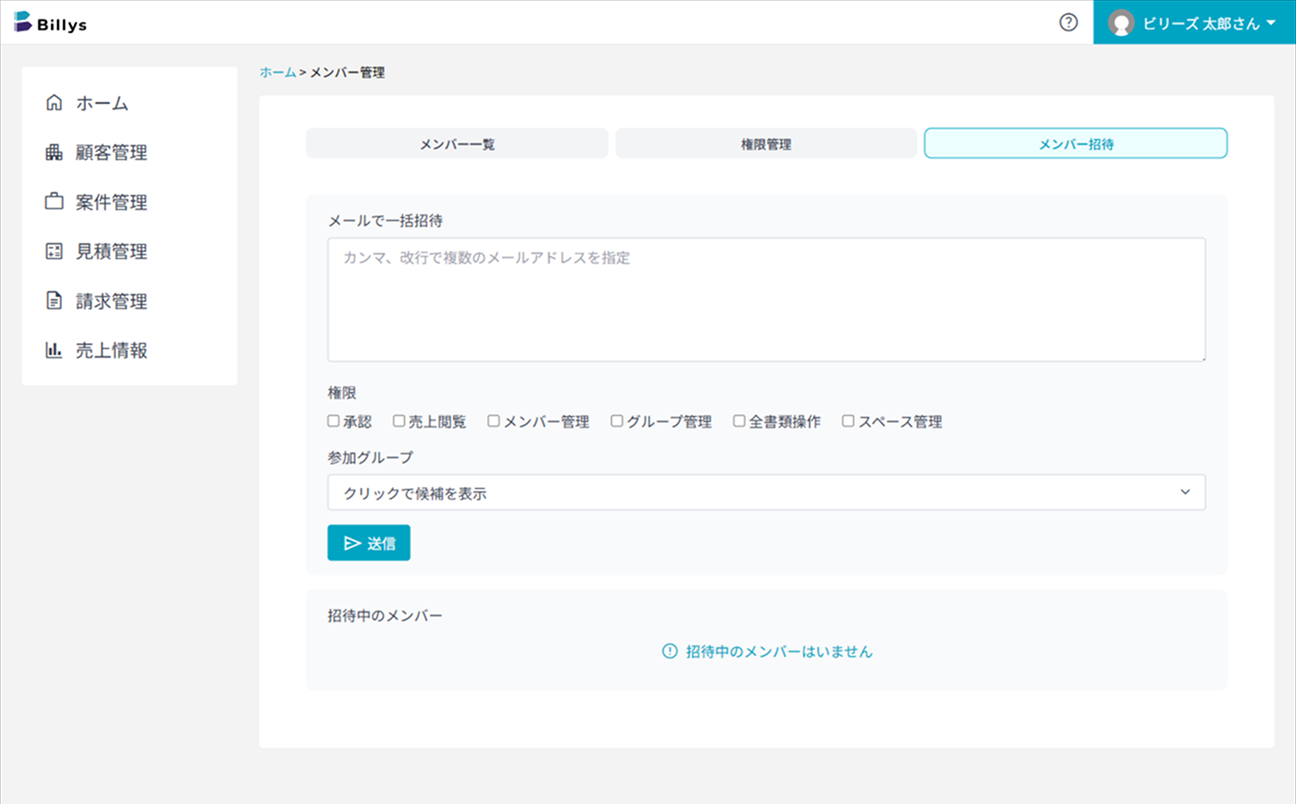
Task: Click the document icon for 請求管理
Action: tap(54, 301)
